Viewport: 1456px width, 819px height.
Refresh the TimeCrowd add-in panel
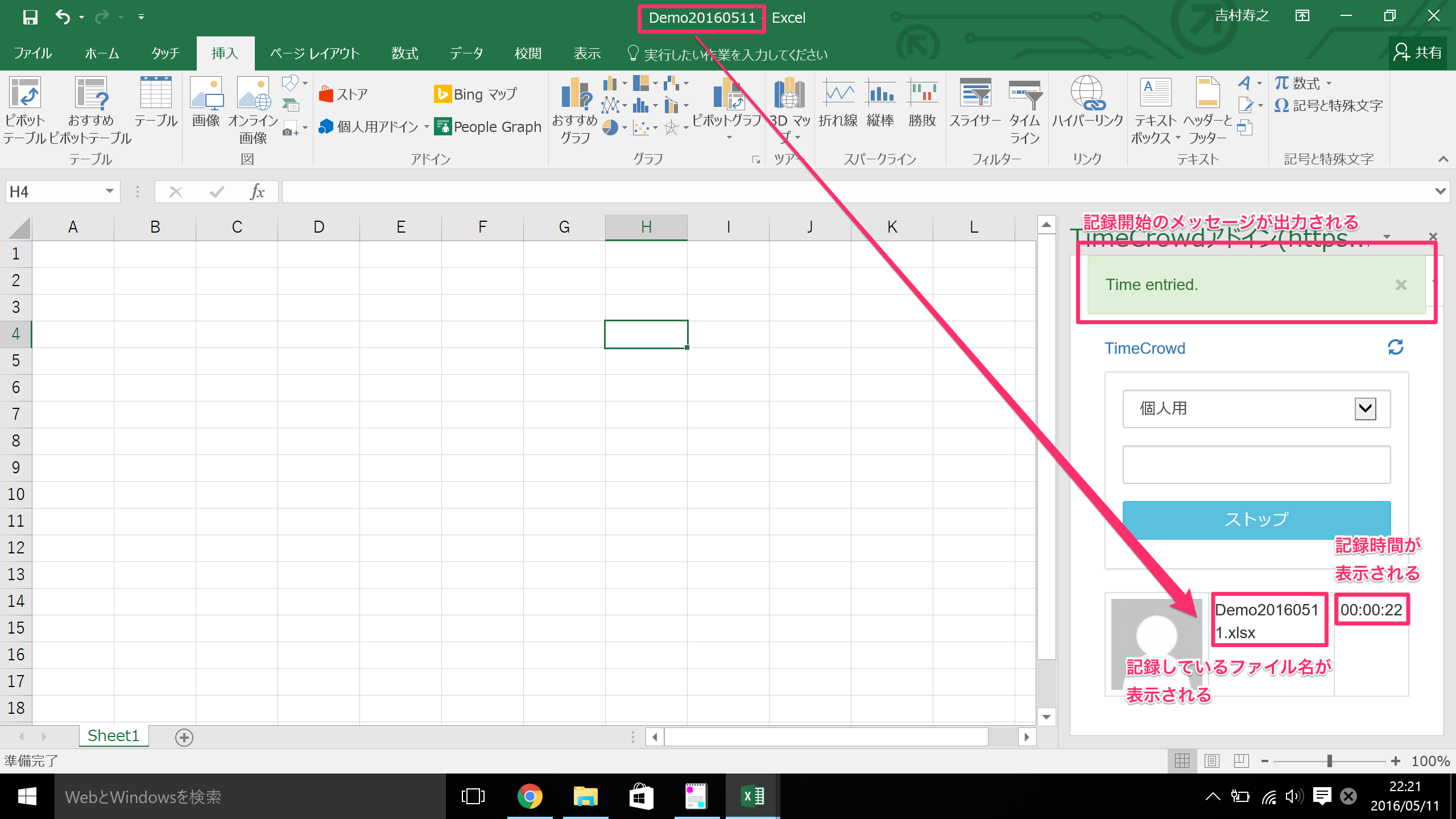1396,347
